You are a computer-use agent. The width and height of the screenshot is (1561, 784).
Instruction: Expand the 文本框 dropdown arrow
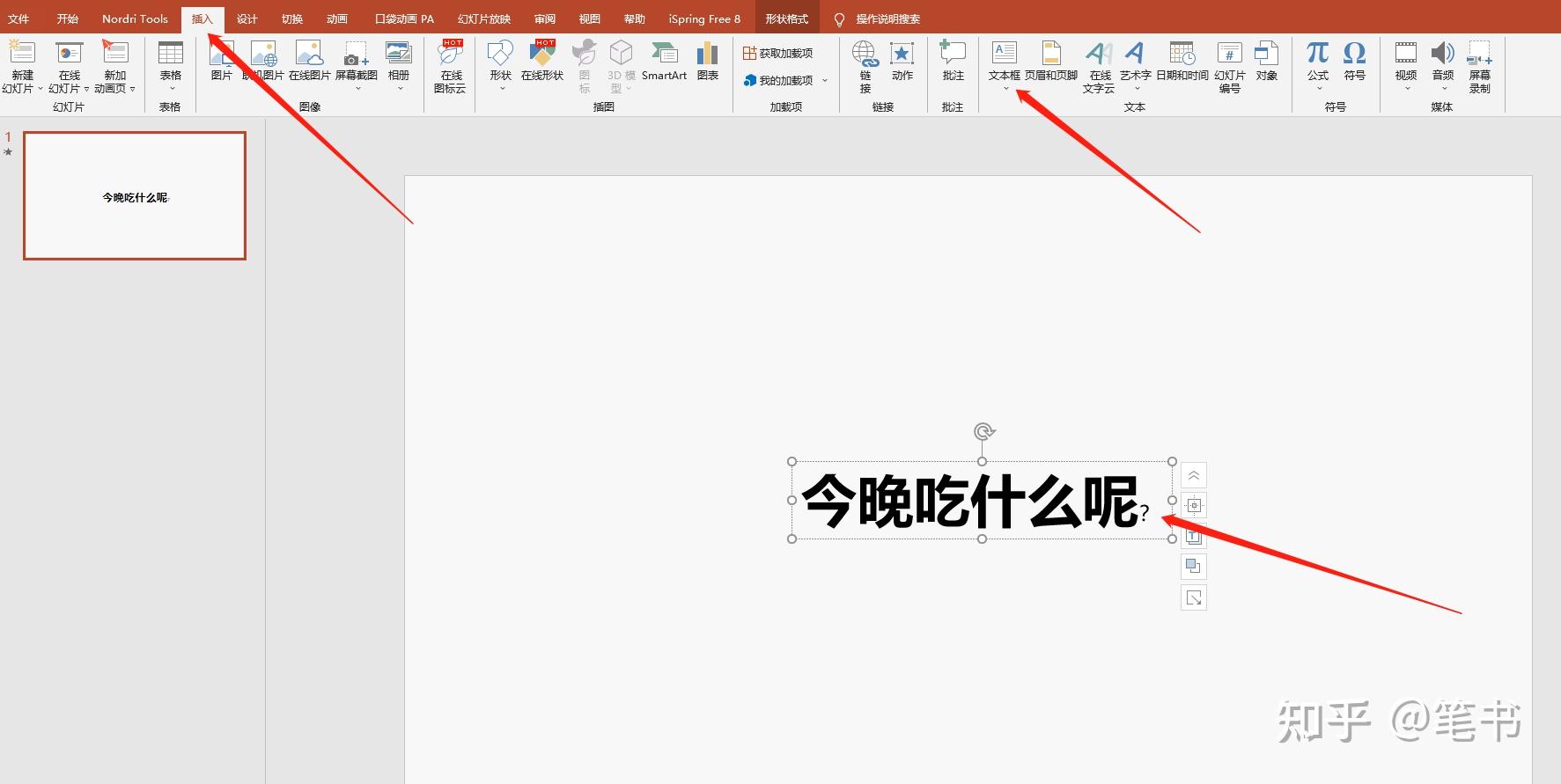coord(1005,88)
